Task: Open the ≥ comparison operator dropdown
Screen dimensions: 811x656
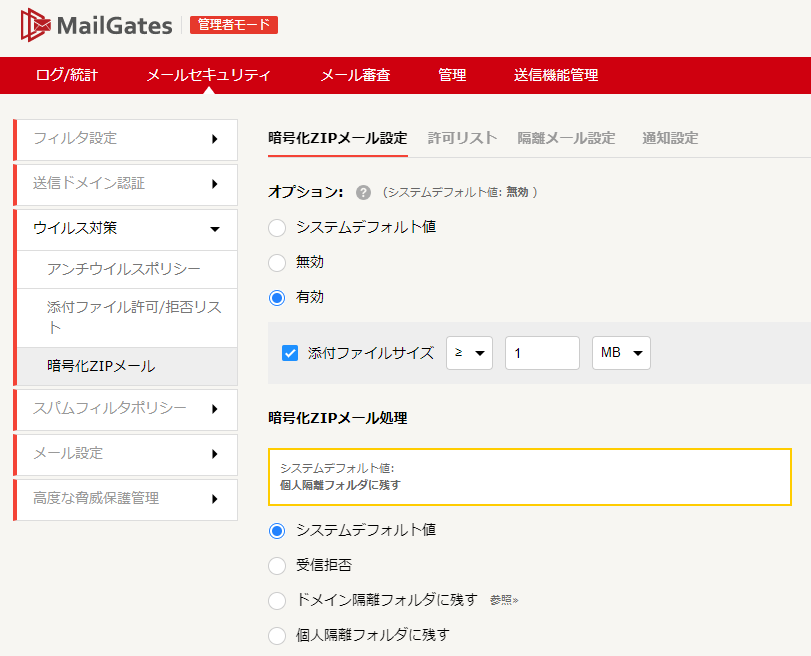Action: pos(469,353)
